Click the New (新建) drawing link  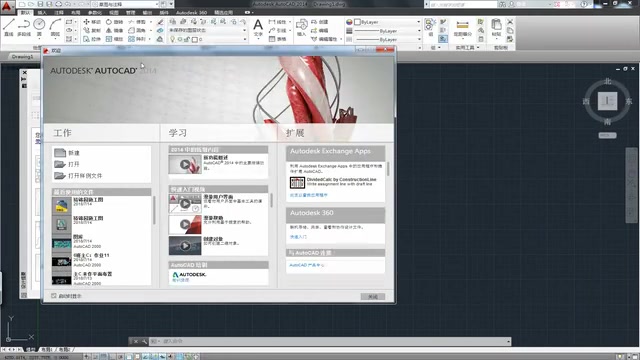tap(74, 153)
